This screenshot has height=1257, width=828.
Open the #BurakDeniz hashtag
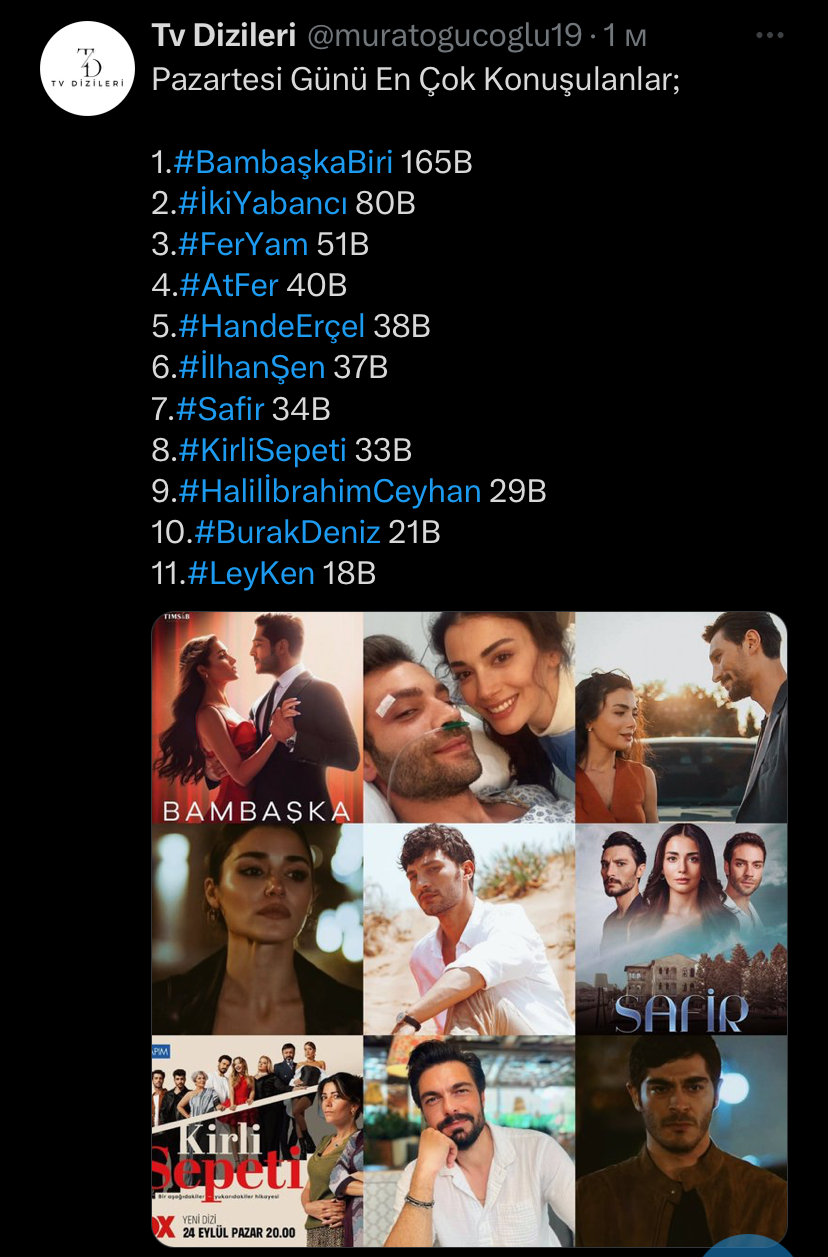click(x=287, y=531)
